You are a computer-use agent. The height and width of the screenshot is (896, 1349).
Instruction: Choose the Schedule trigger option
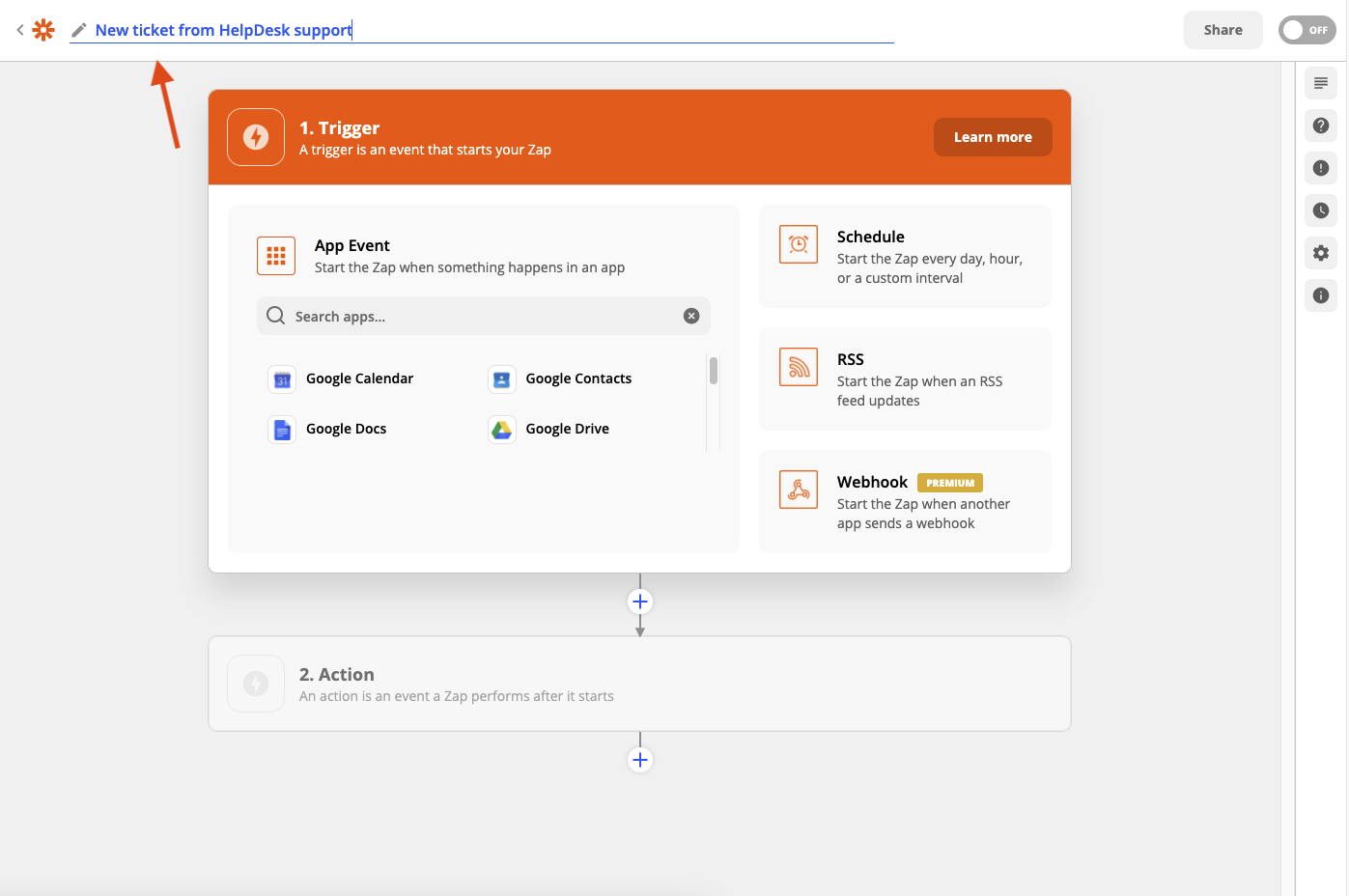[905, 256]
